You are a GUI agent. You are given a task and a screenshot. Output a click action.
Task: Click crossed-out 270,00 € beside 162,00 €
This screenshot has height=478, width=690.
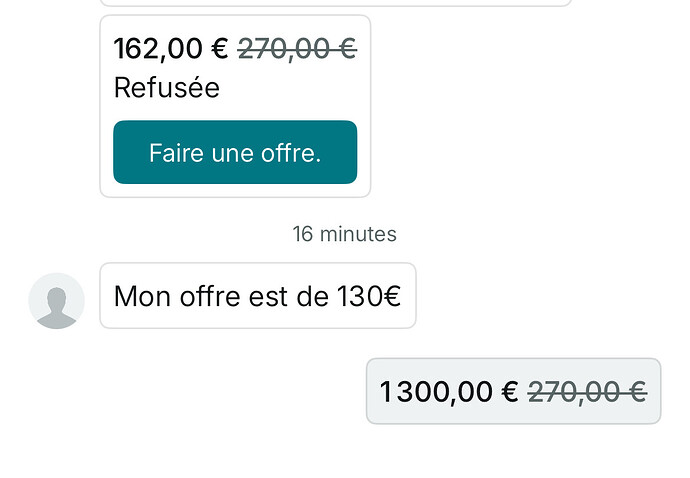pos(297,48)
